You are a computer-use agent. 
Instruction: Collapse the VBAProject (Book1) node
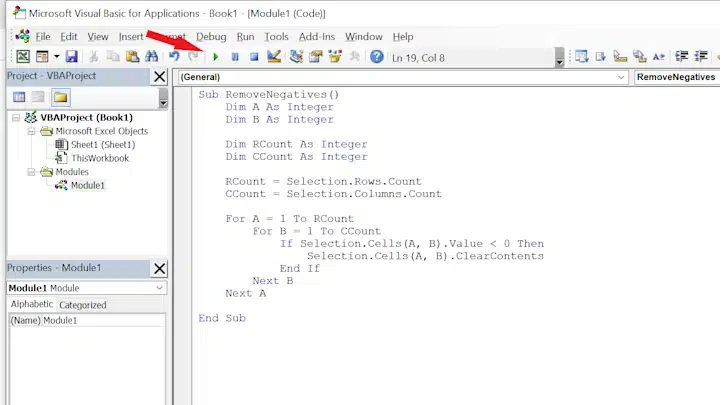pyautogui.click(x=16, y=118)
